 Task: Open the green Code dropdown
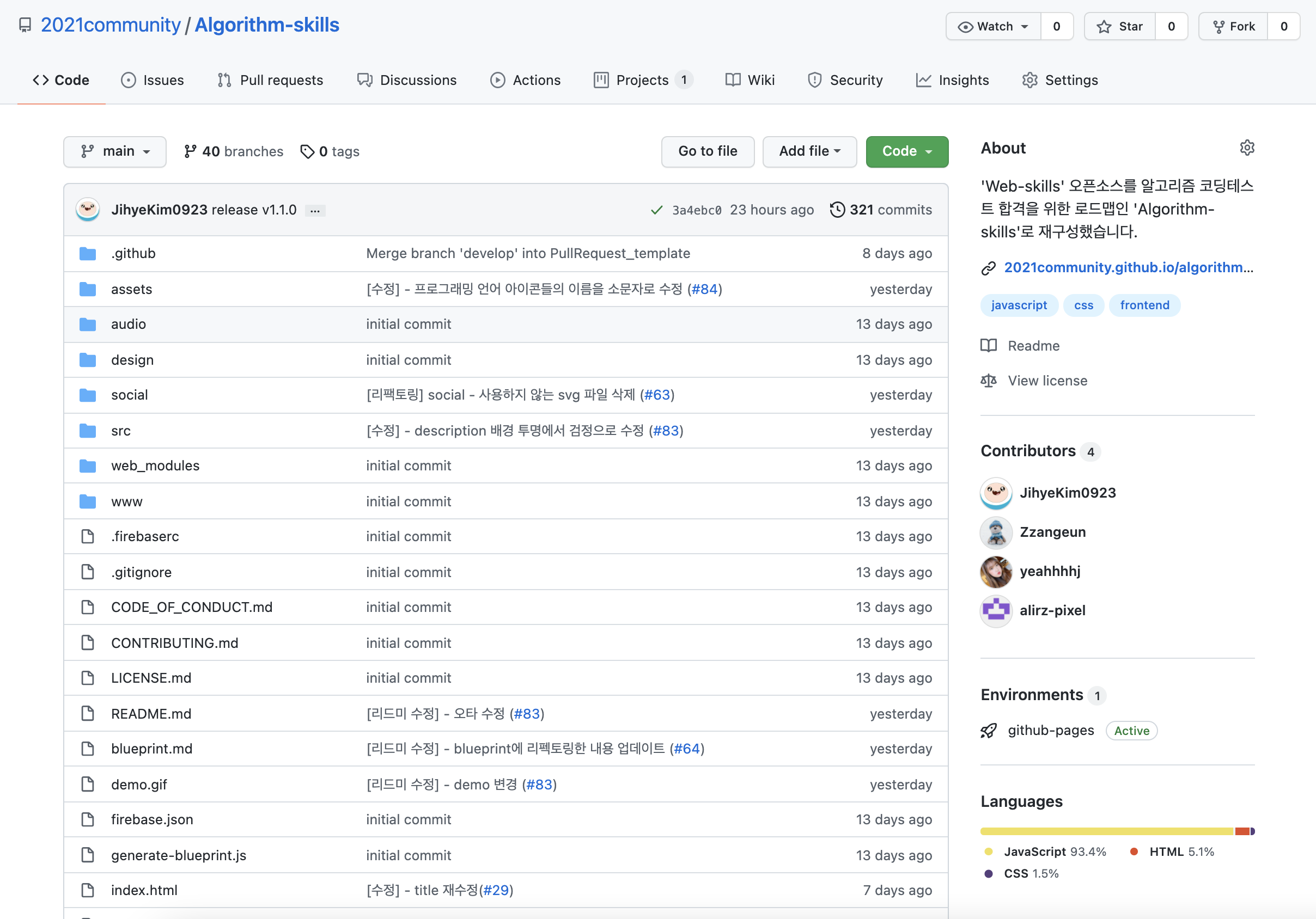(907, 151)
